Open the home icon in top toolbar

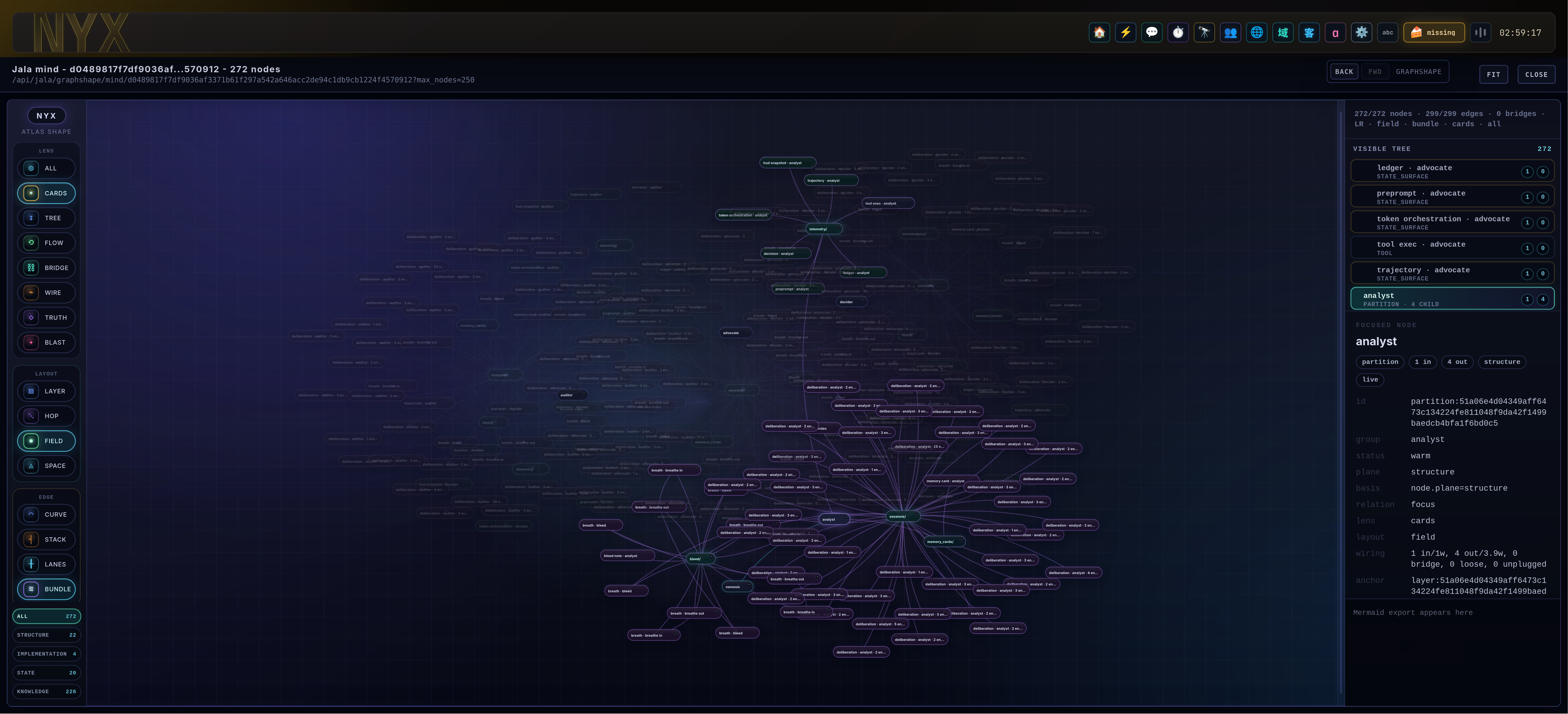click(x=1099, y=32)
